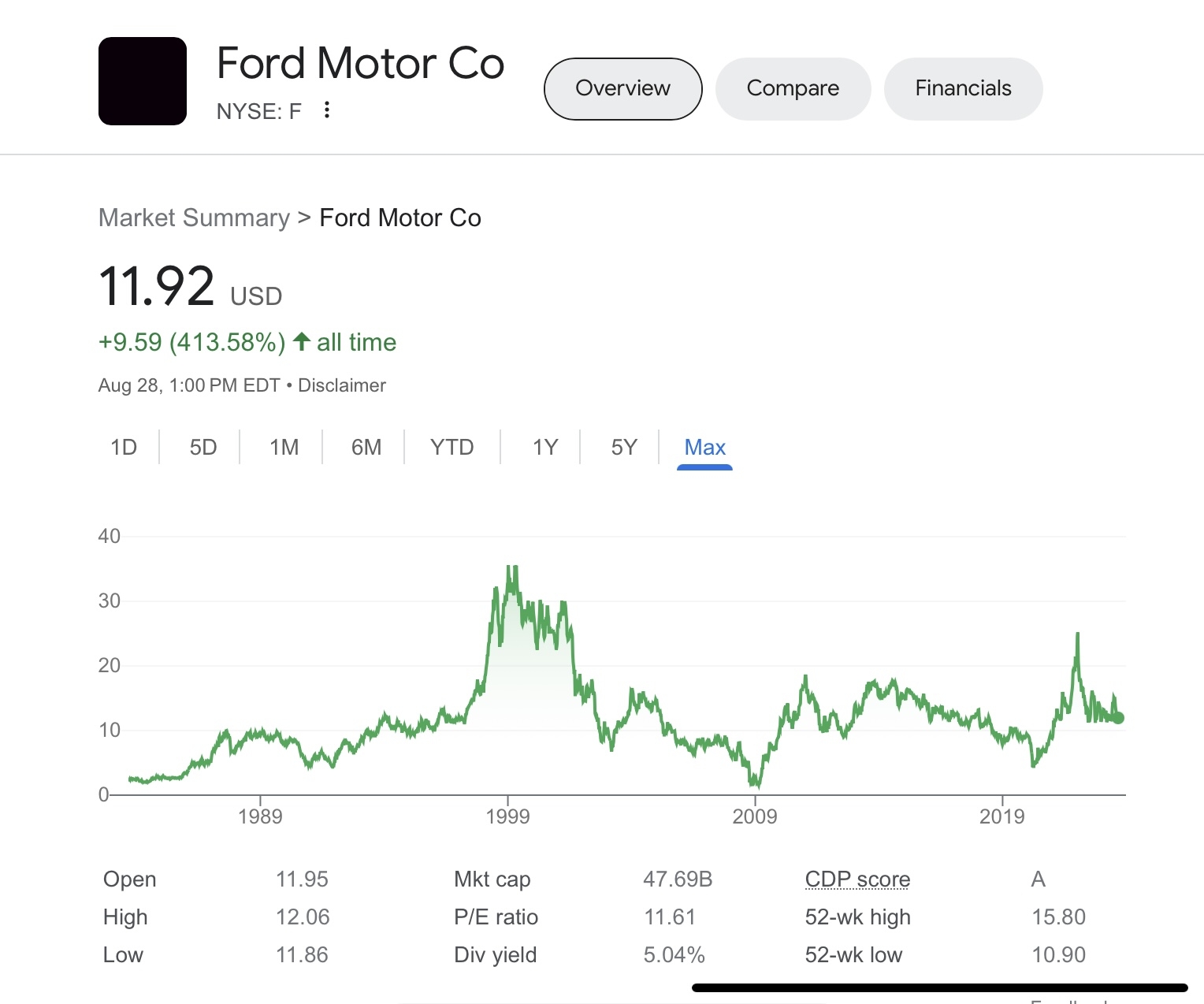The width and height of the screenshot is (1204, 1004).
Task: Select the Overview tab
Action: (622, 88)
